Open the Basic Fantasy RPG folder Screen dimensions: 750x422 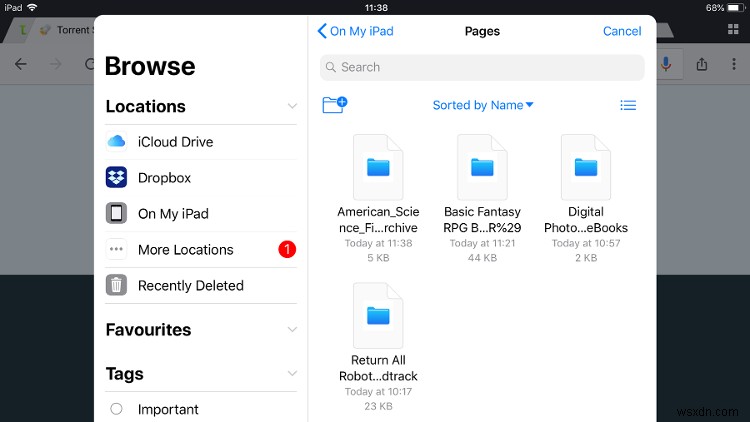(x=482, y=168)
